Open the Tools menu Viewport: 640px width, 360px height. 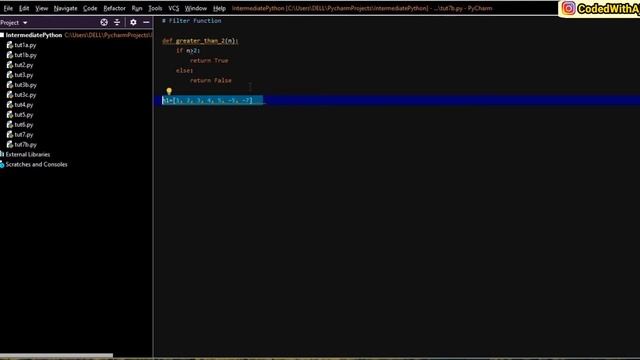click(155, 8)
